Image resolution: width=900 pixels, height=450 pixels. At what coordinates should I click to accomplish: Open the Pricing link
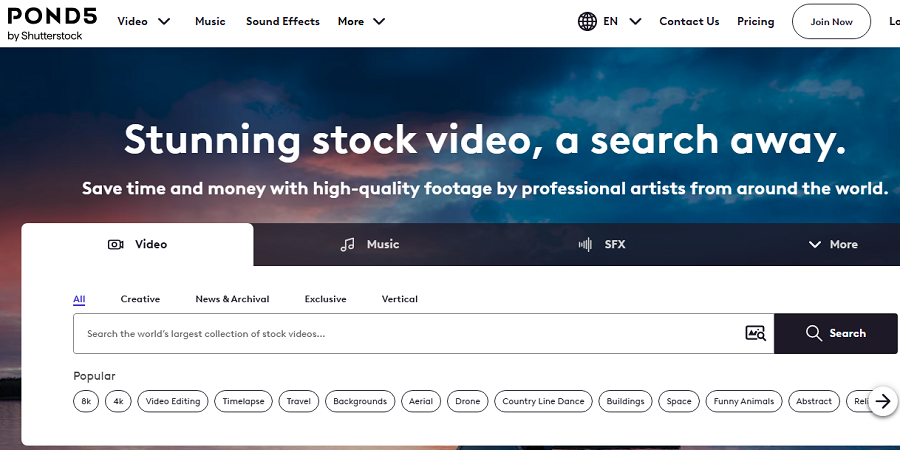755,22
